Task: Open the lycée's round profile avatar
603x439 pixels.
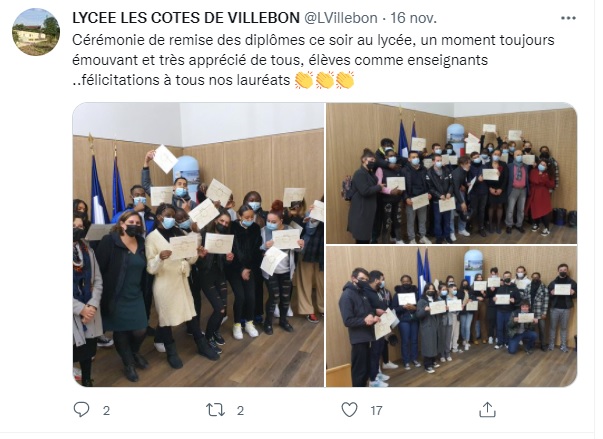Action: [36, 32]
